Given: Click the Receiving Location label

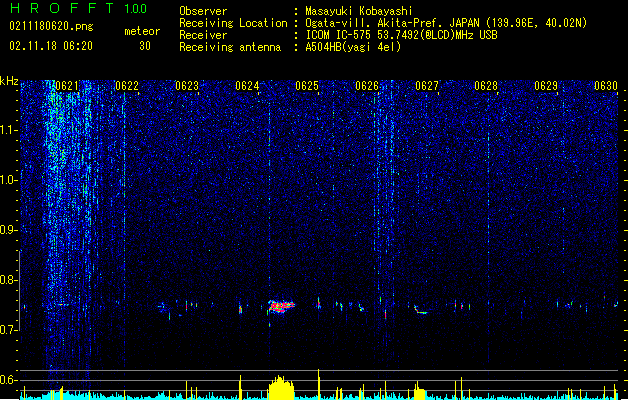Looking at the screenshot, I should pos(233,23).
